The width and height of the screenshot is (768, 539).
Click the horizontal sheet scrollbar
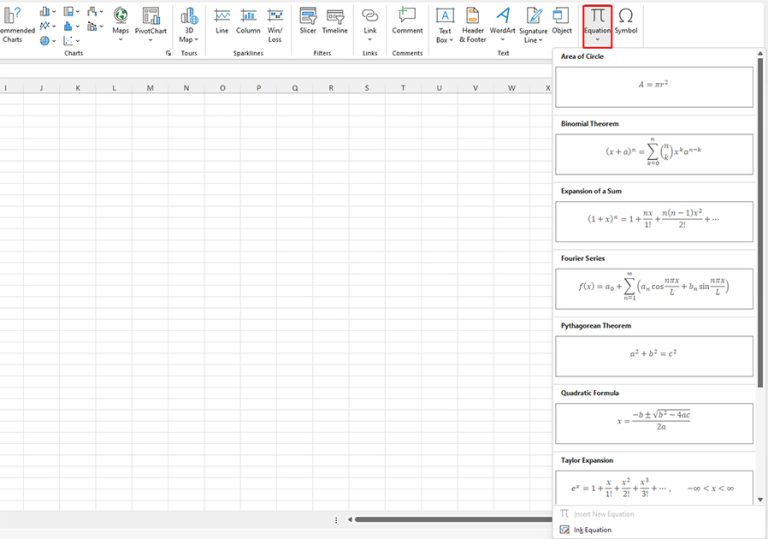click(x=453, y=519)
